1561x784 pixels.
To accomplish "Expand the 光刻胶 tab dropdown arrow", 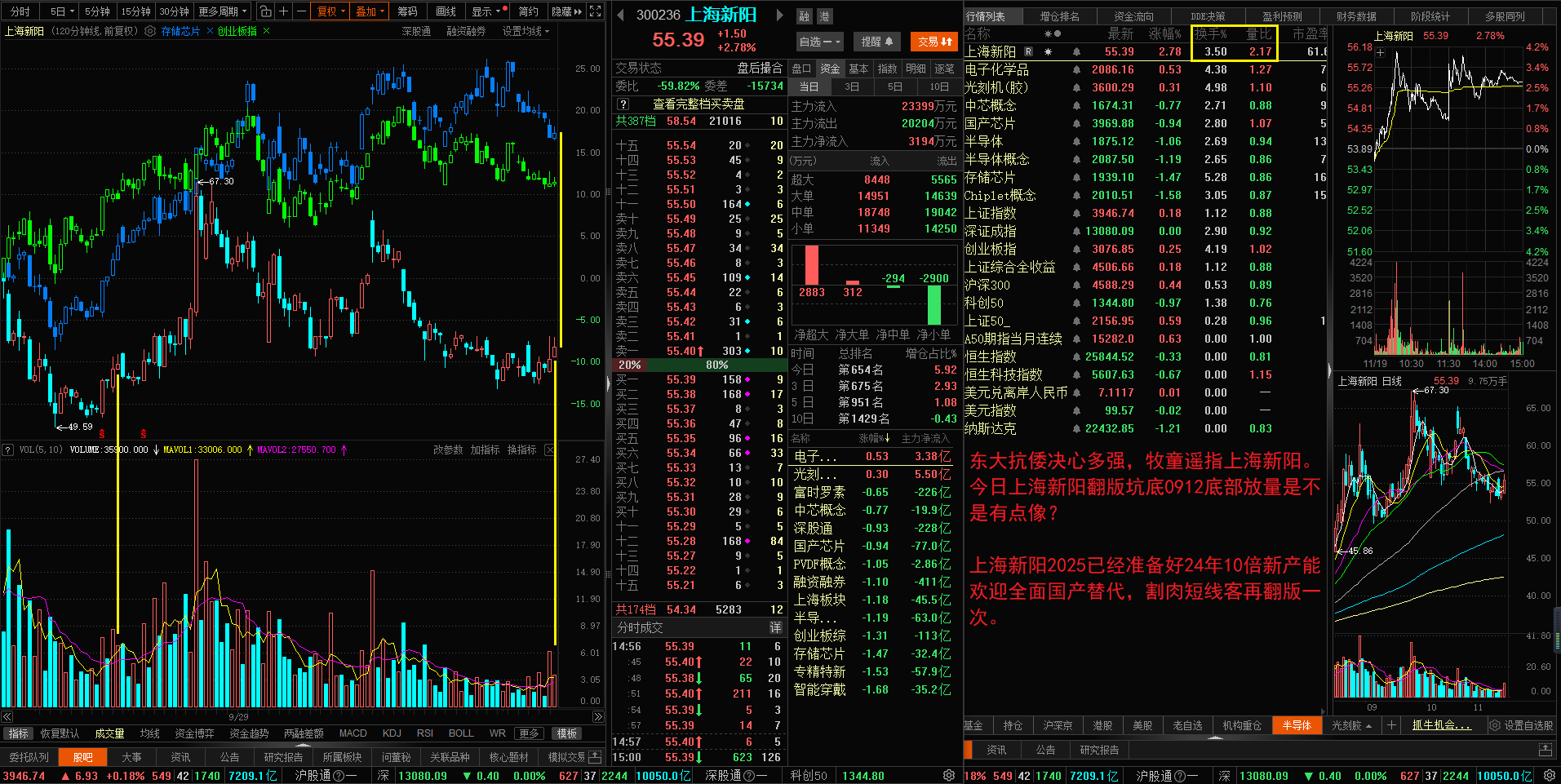I will tap(1368, 726).
